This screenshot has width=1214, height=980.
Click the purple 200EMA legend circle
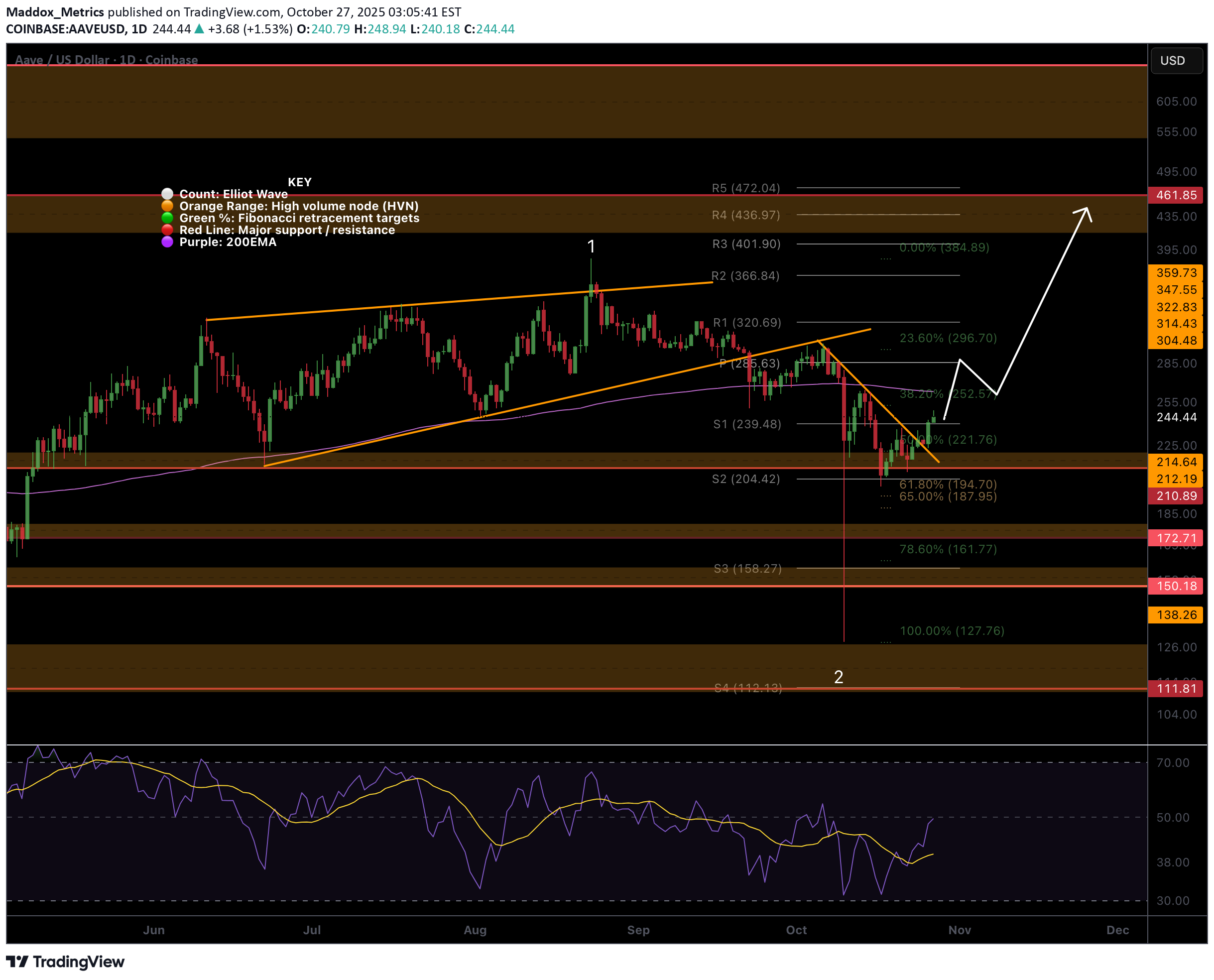coord(167,242)
